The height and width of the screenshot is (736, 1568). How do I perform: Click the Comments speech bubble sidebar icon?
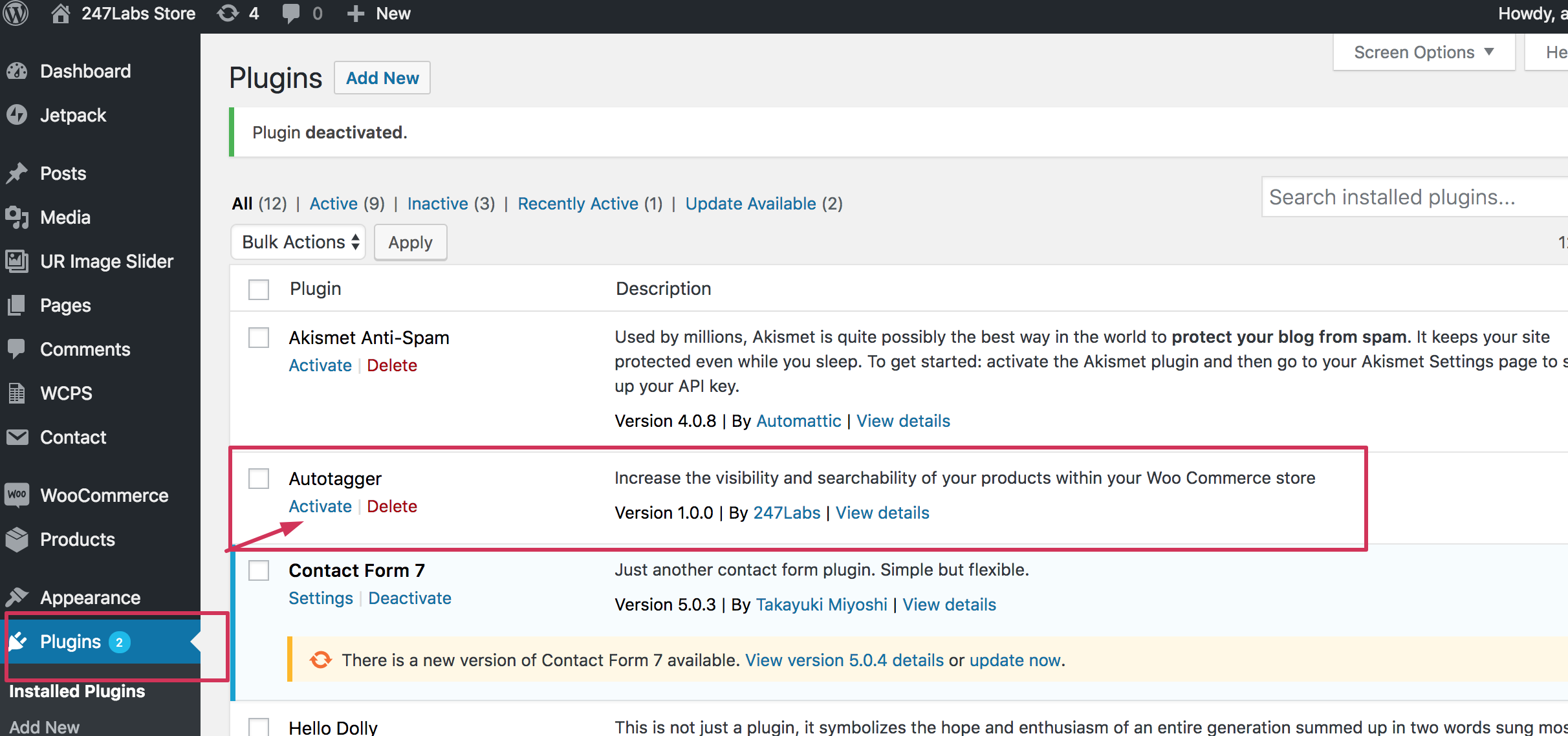coord(17,349)
